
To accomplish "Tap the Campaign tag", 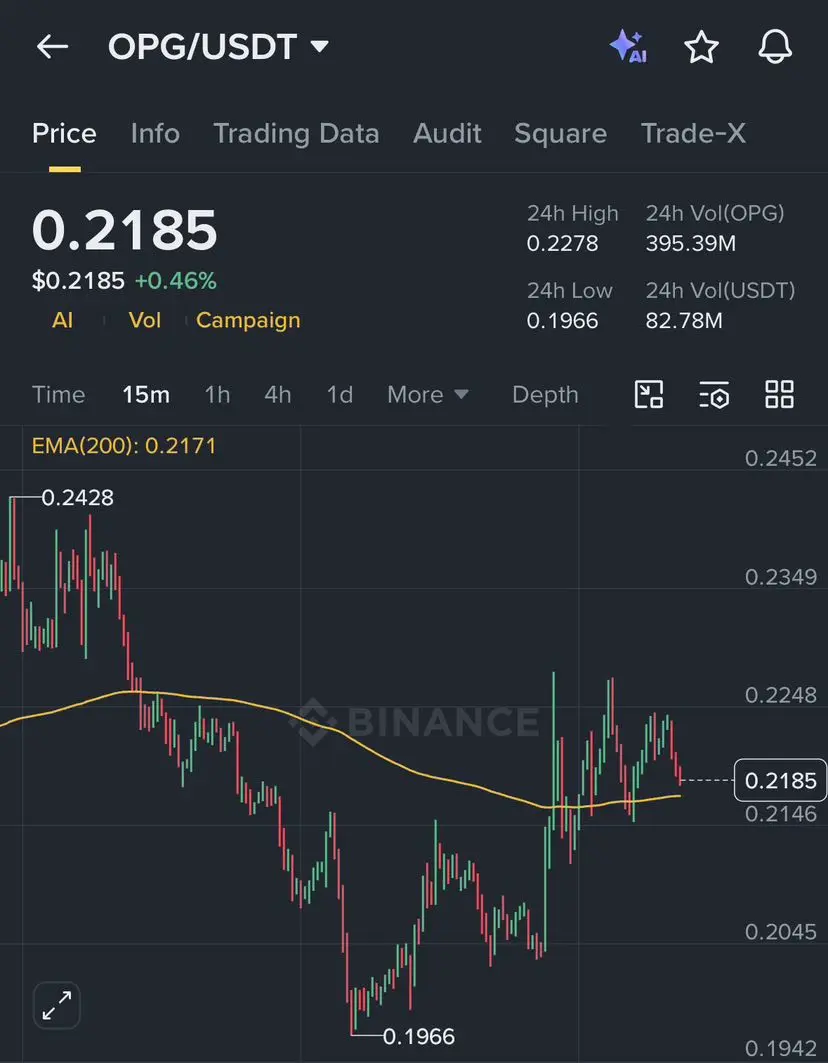I will (x=248, y=320).
